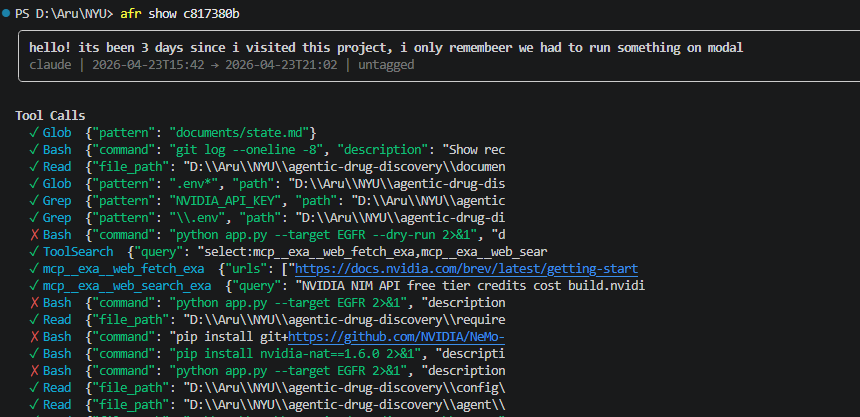
Task: Click the Glob '.env*' pattern row
Action: (x=267, y=184)
